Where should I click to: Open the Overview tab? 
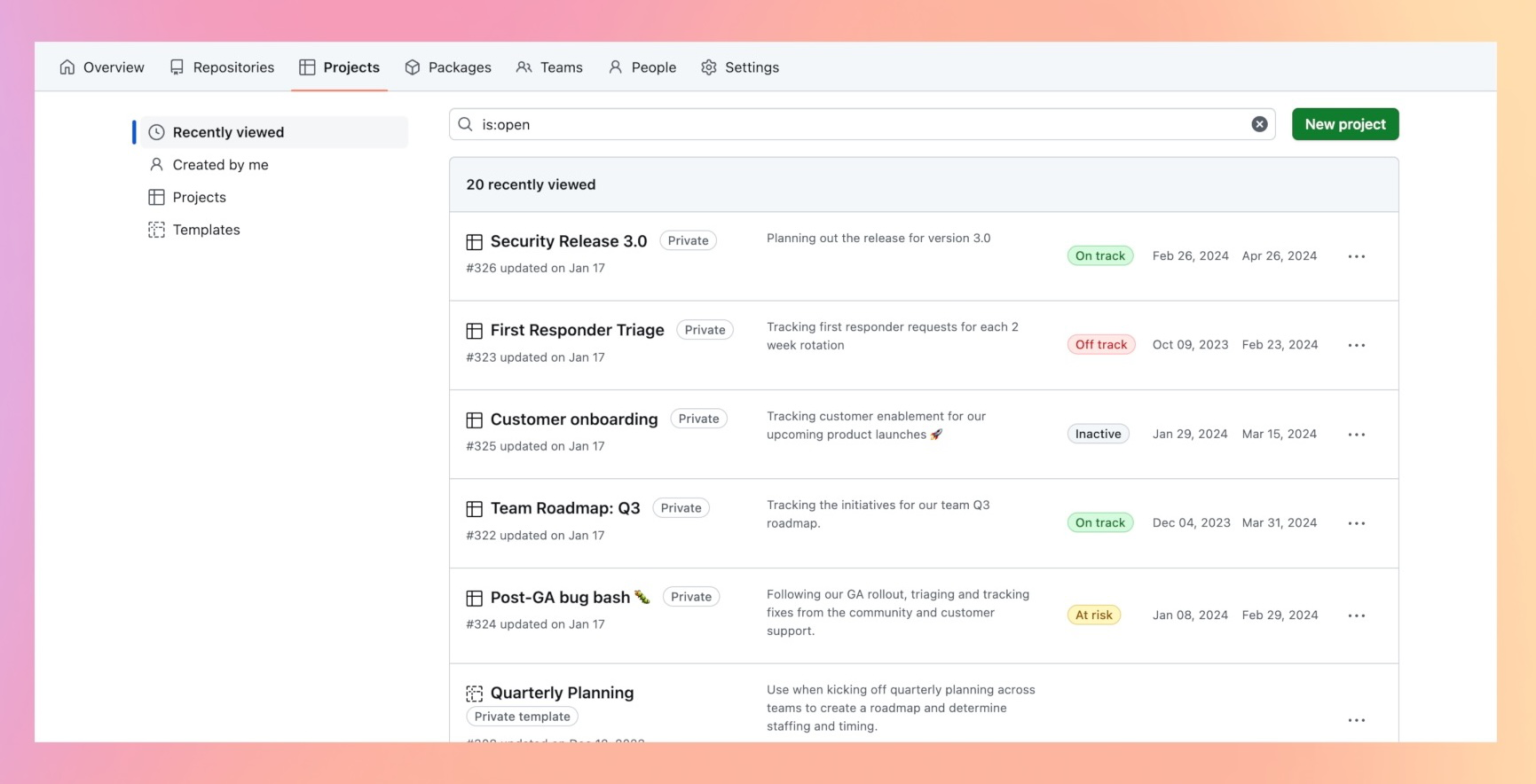click(x=102, y=67)
